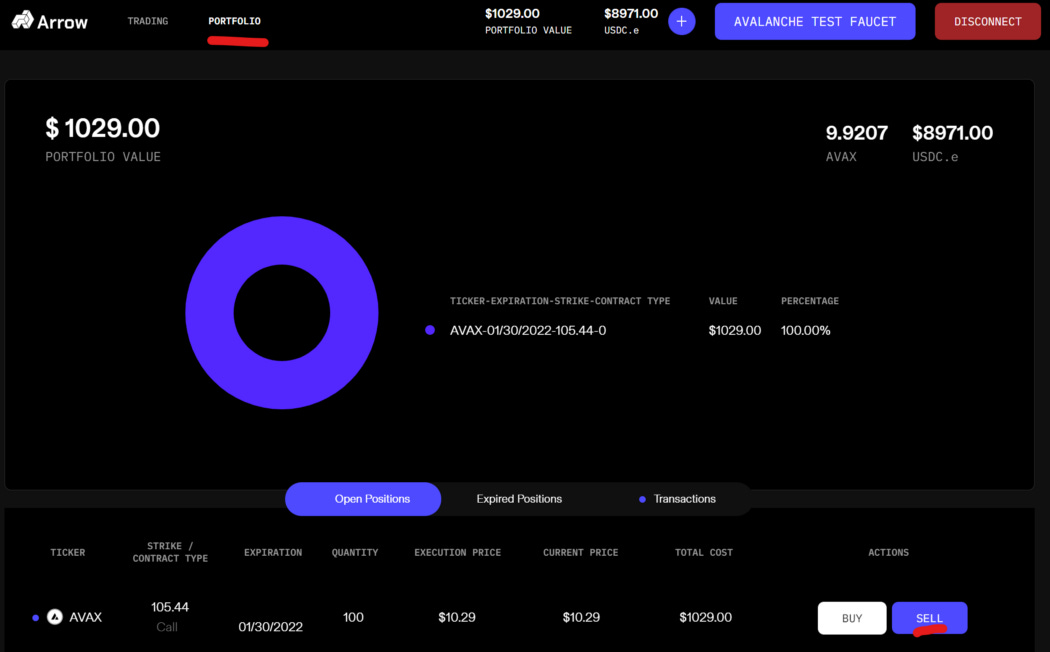
Task: Click the Strike / Contract Type header
Action: click(170, 552)
